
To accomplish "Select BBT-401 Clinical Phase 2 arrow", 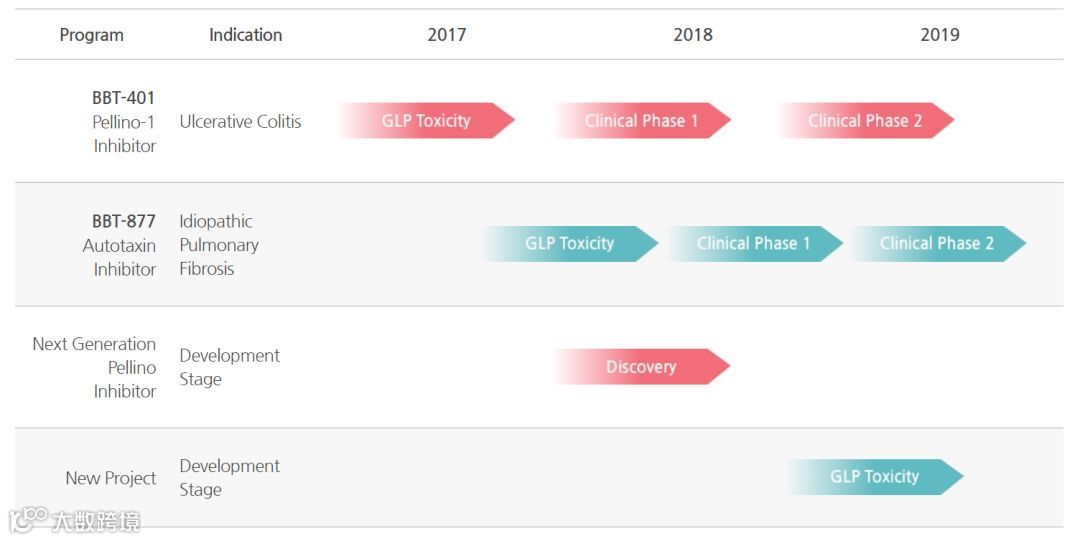I will (x=866, y=121).
